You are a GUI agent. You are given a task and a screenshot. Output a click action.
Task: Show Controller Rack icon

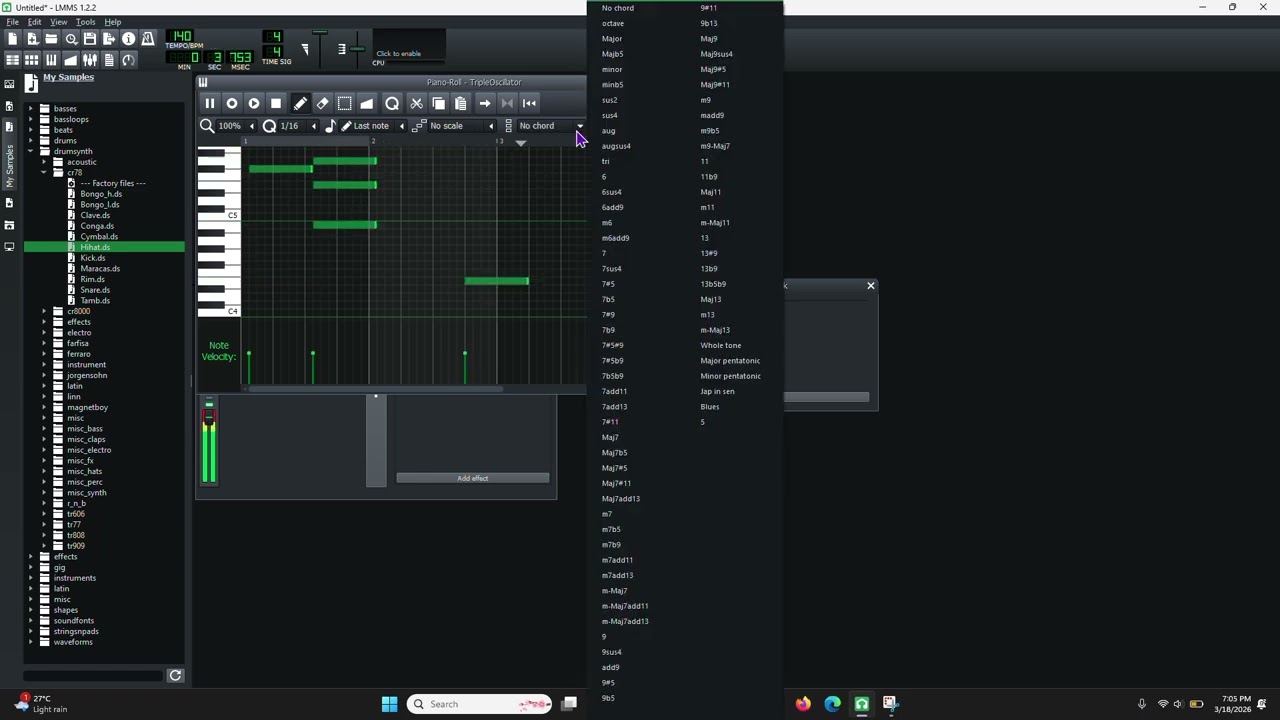128,60
